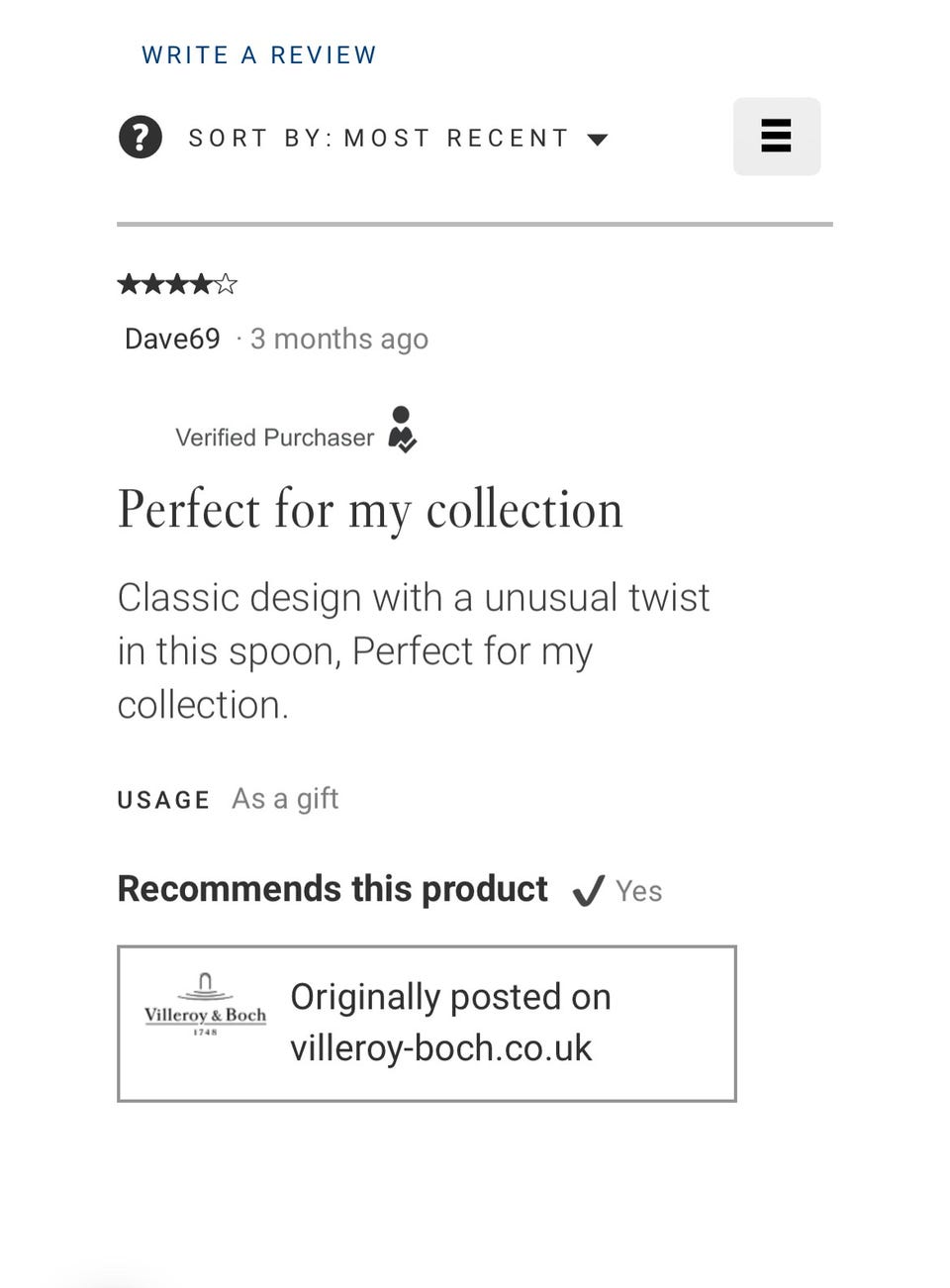This screenshot has height=1288, width=950.
Task: Click the review body text
Action: click(413, 650)
